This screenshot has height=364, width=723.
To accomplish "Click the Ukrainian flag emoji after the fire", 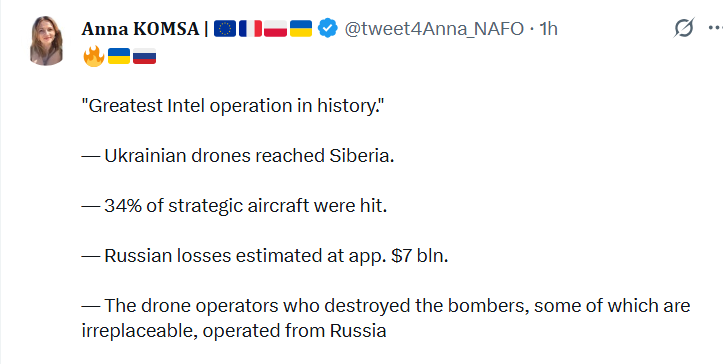I will click(x=119, y=56).
